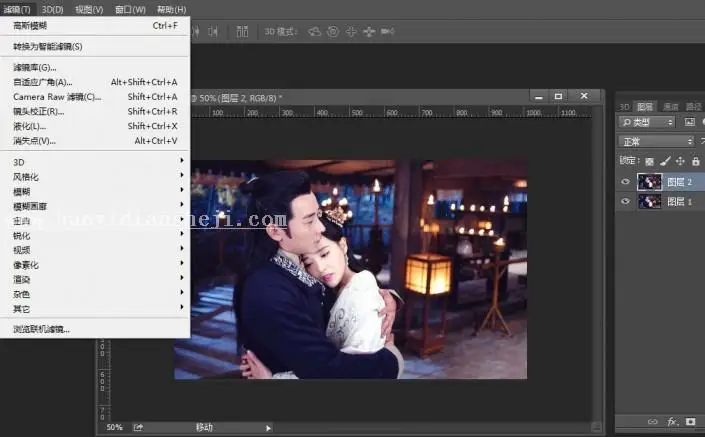The height and width of the screenshot is (437, 705).
Task: Minimize the document window
Action: (x=539, y=96)
